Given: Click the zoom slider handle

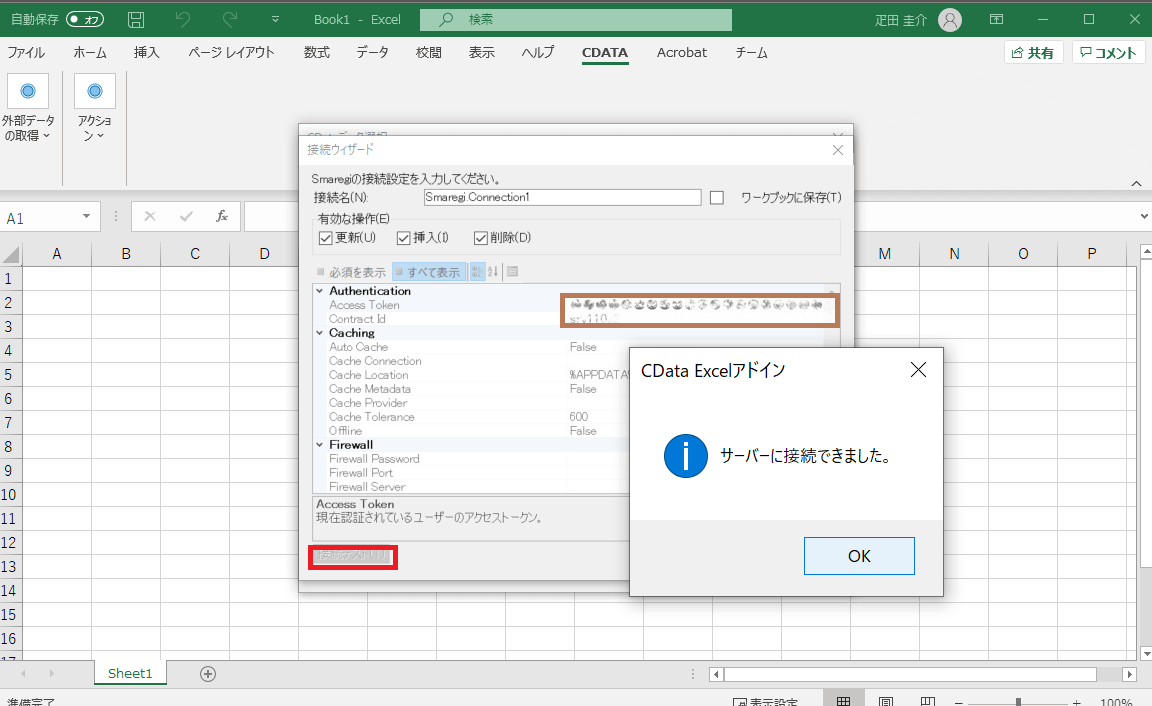Looking at the screenshot, I should click(1018, 702).
